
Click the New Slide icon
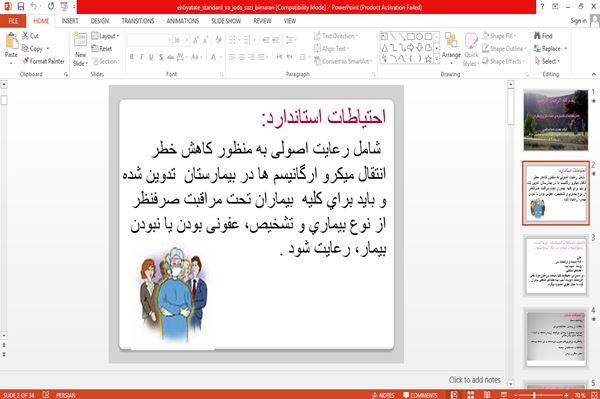pos(80,41)
